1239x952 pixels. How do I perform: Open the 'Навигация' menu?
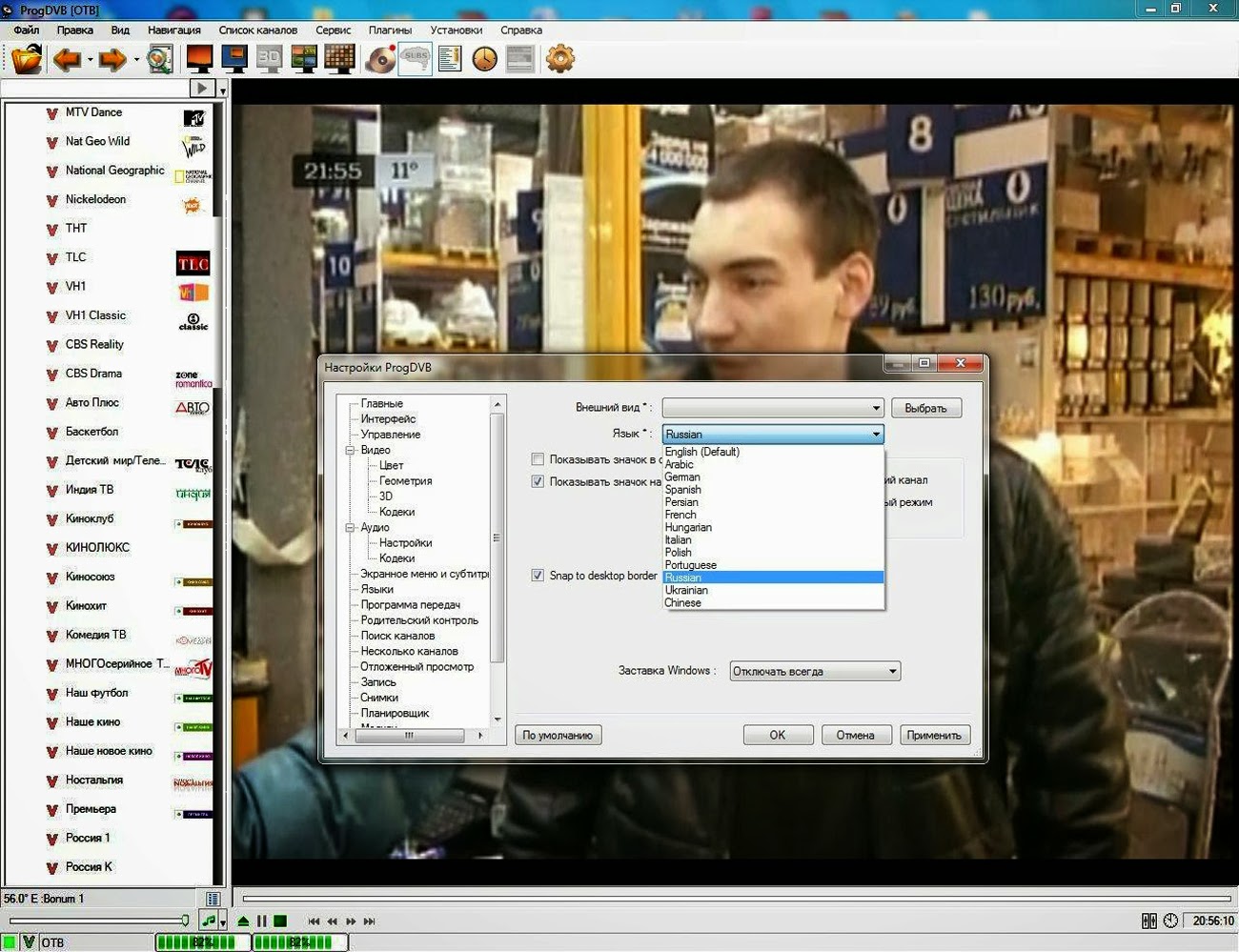click(x=174, y=30)
